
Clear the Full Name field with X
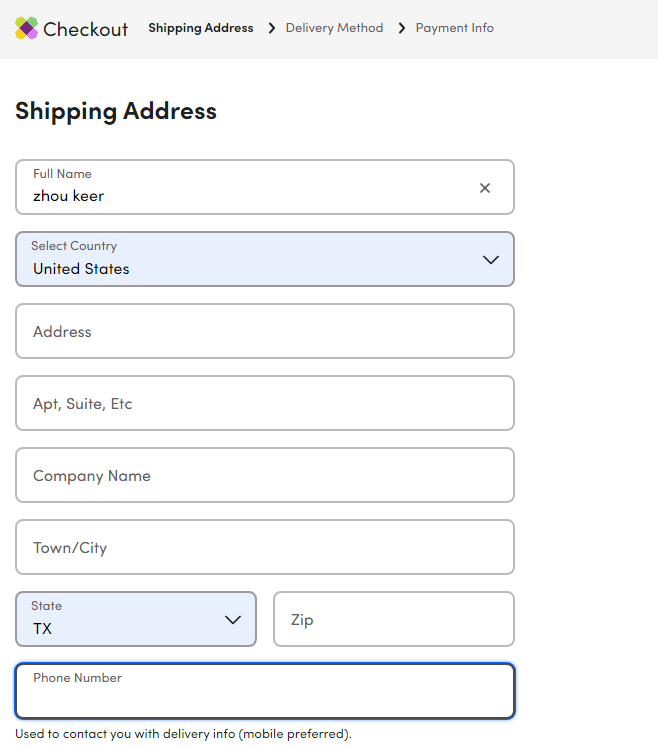(x=485, y=188)
